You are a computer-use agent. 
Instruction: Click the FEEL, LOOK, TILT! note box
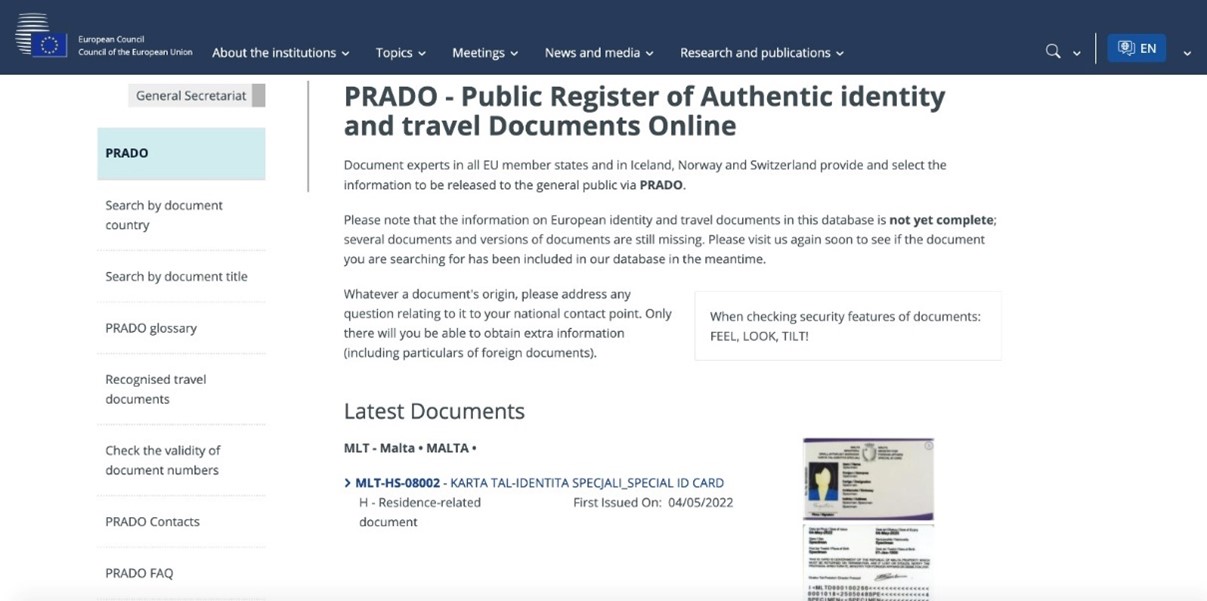pos(847,326)
